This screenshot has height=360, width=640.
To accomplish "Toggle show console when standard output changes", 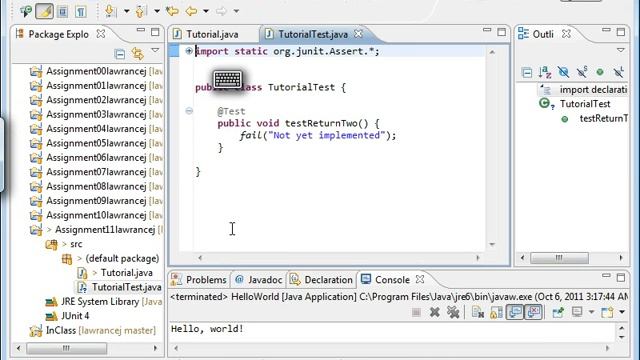I will 515,312.
